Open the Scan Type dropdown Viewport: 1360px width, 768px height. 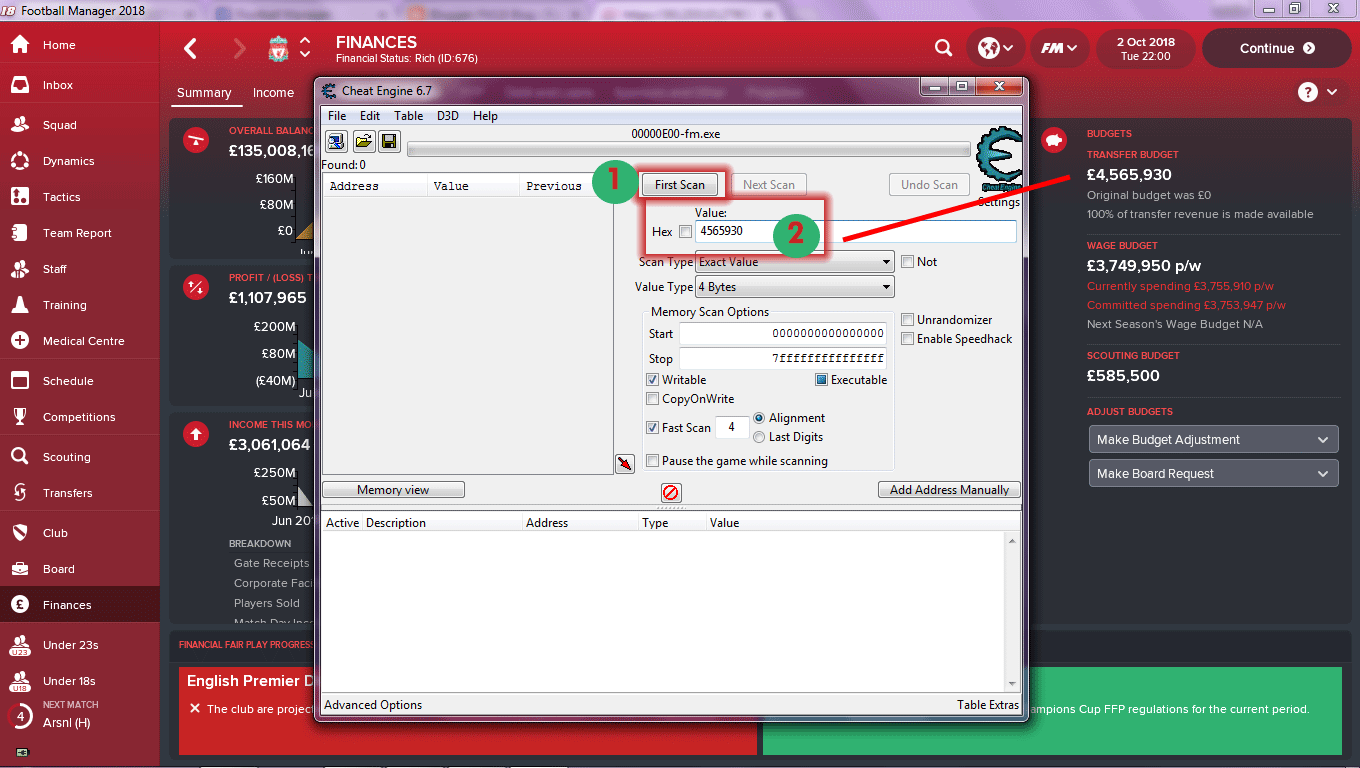pyautogui.click(x=794, y=262)
